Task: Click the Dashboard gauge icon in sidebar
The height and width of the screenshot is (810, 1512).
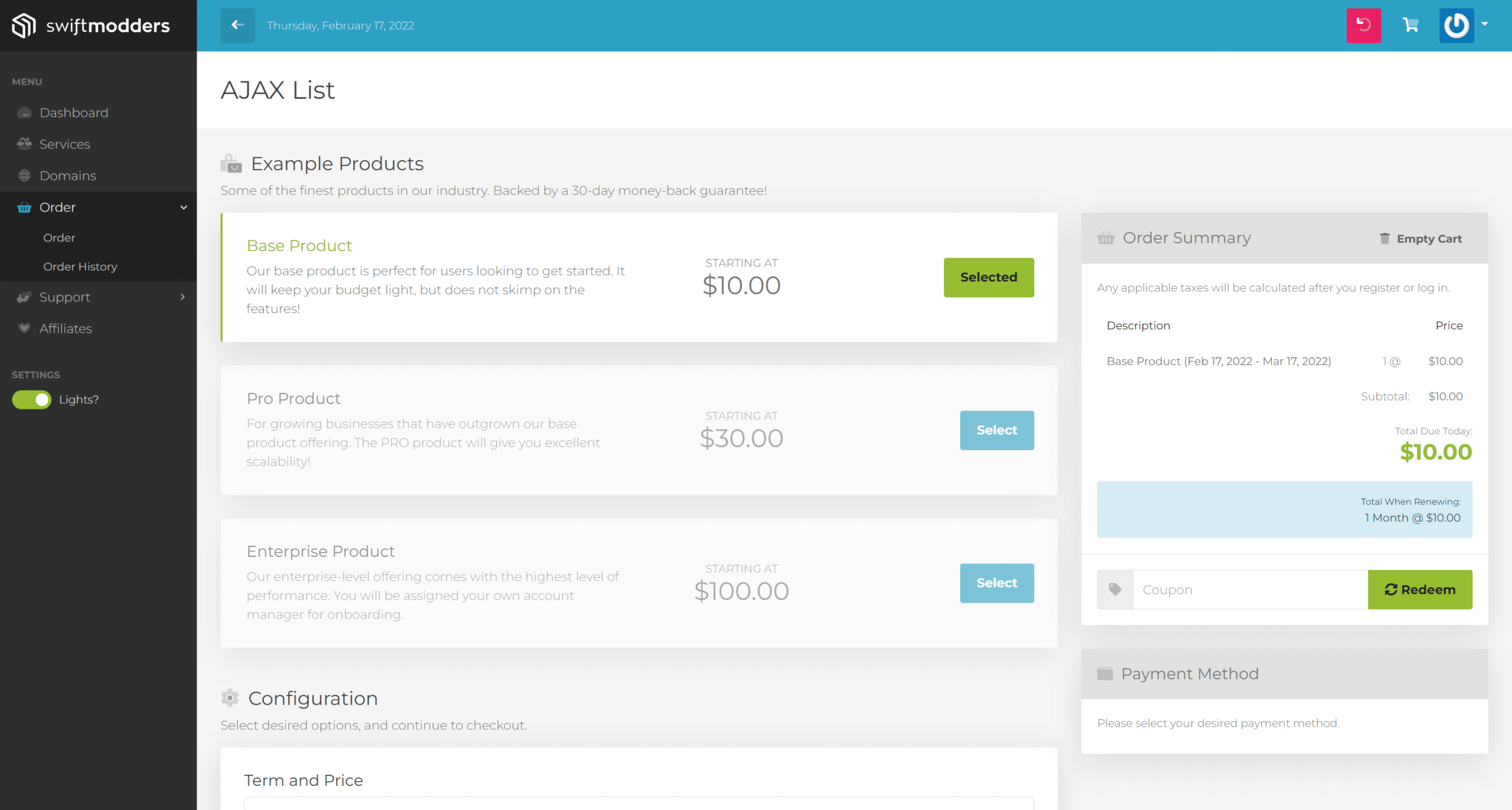Action: 24,113
